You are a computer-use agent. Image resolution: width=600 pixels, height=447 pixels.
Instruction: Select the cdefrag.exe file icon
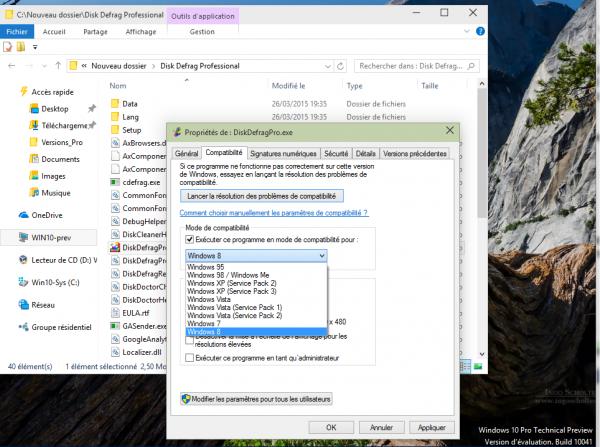(x=115, y=182)
